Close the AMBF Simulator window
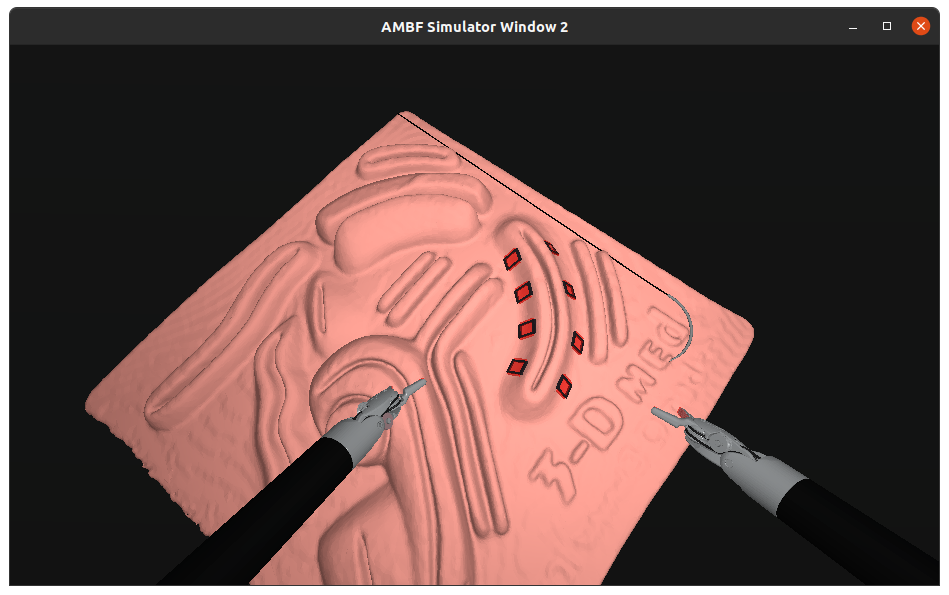This screenshot has width=949, height=595. point(920,27)
